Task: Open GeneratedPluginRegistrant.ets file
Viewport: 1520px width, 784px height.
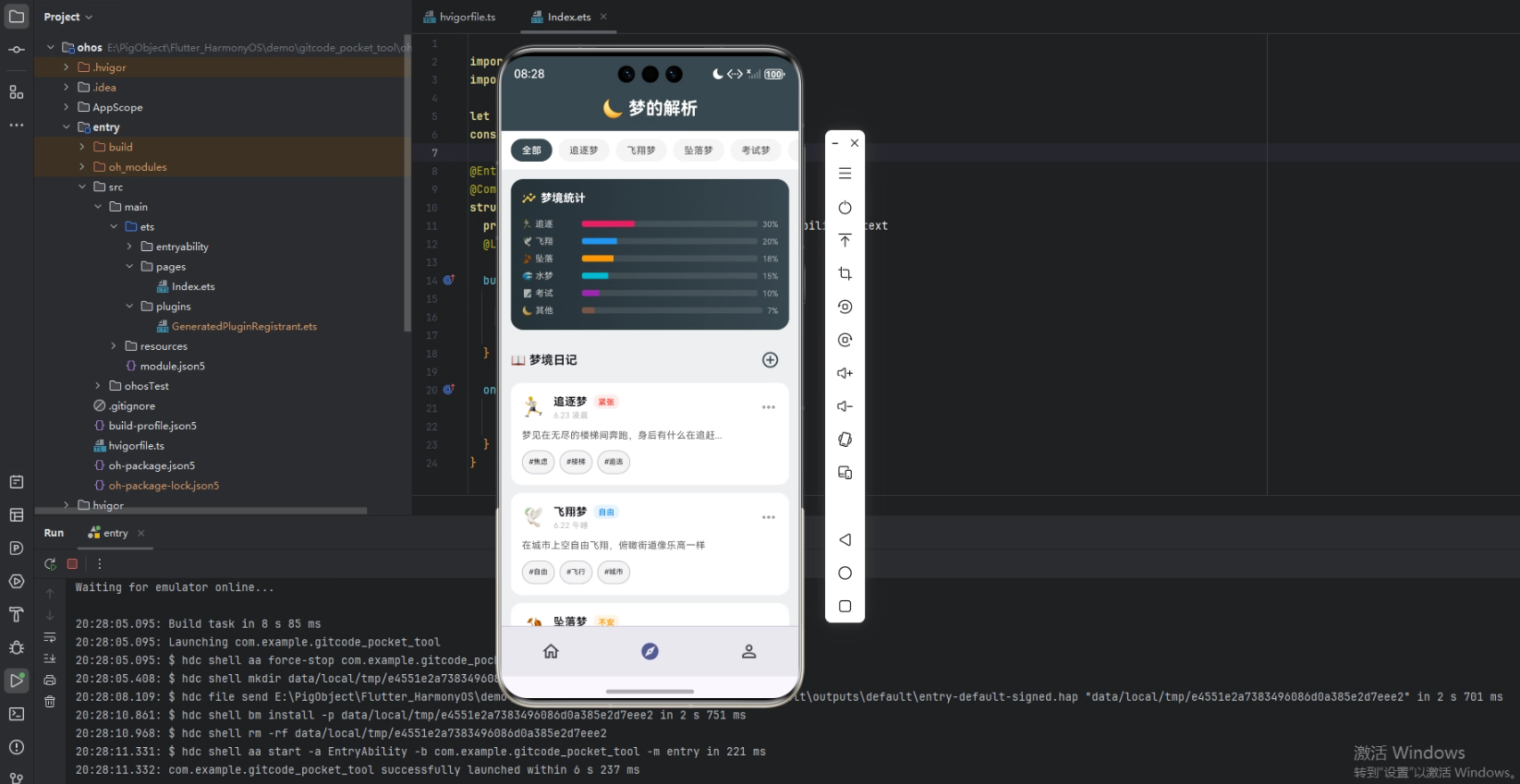Action: click(x=237, y=326)
